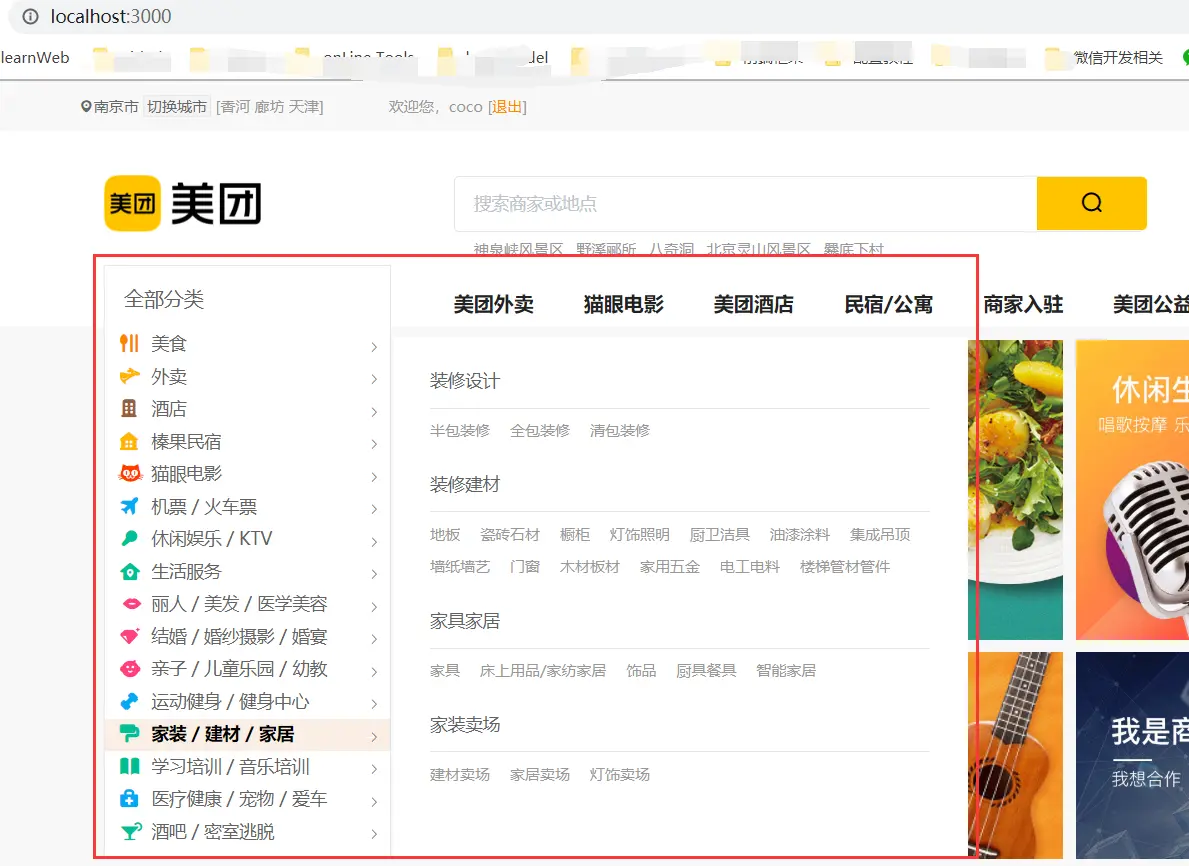Click the airplane icon for 机票/火车票
This screenshot has width=1189, height=866.
[130, 506]
